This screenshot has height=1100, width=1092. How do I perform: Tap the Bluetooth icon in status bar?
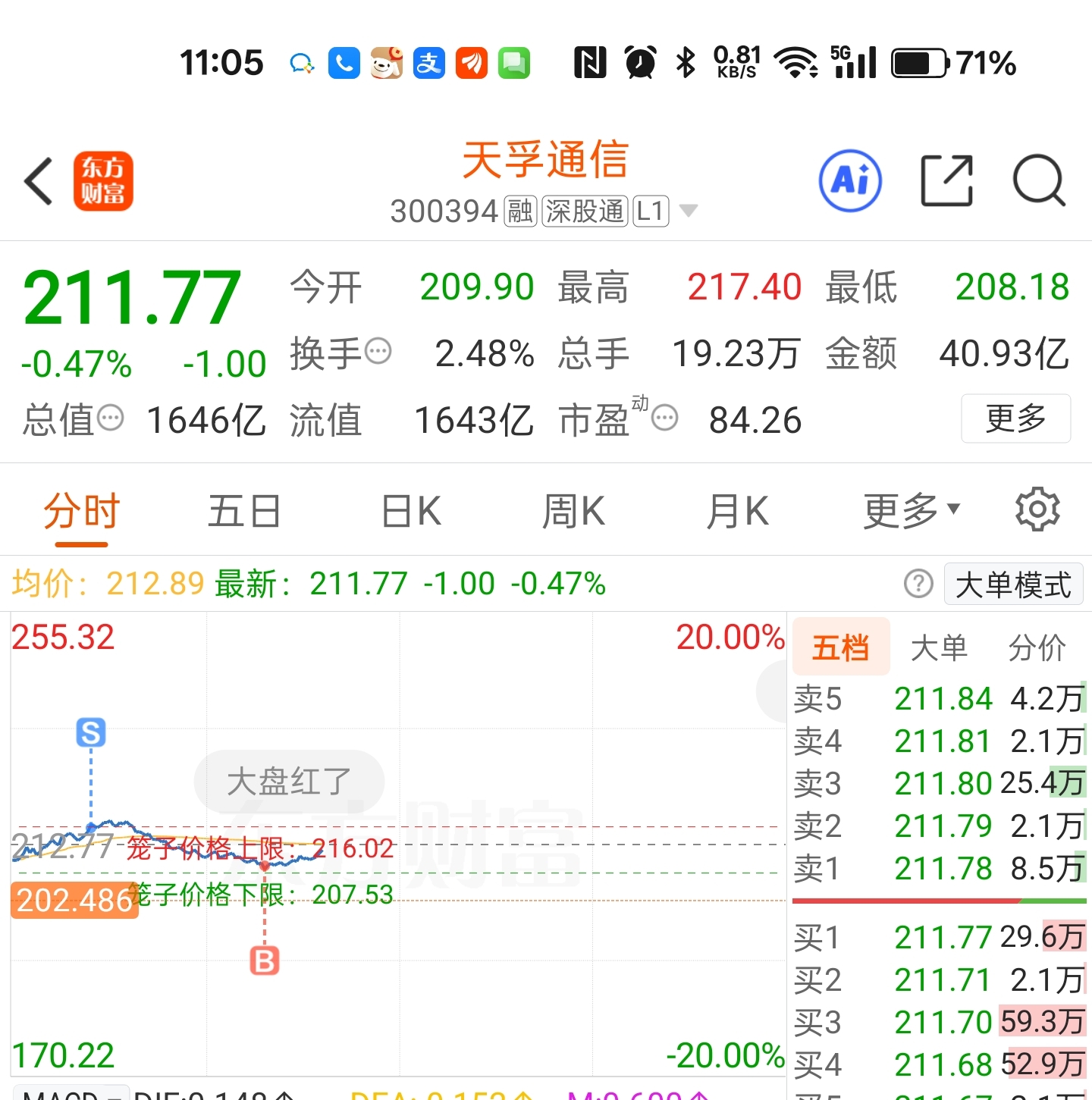[x=686, y=63]
